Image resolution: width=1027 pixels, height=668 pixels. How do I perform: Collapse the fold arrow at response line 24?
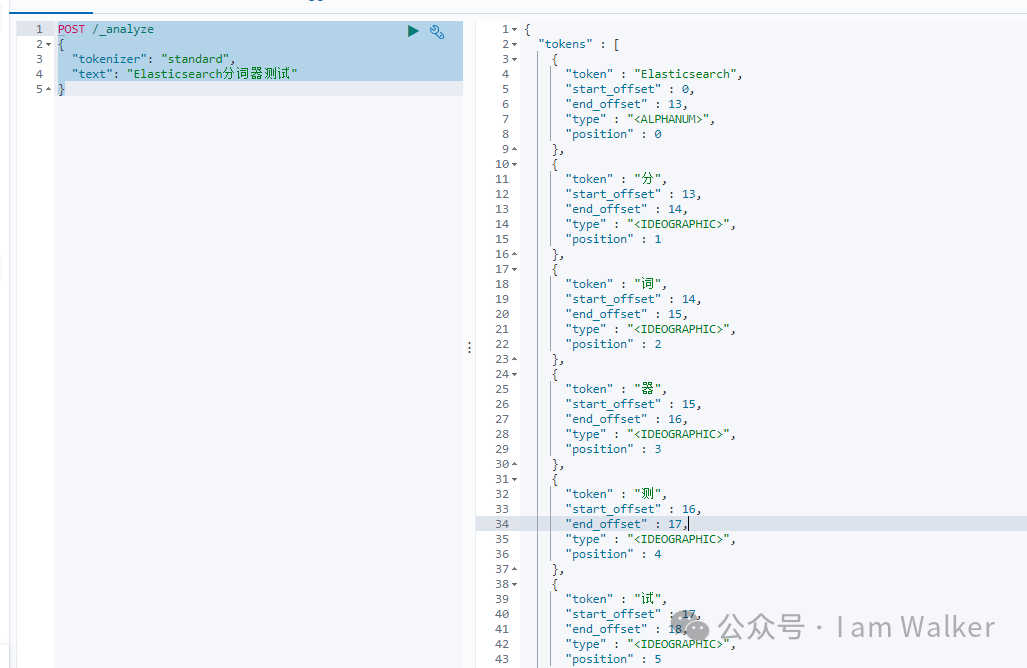click(515, 375)
